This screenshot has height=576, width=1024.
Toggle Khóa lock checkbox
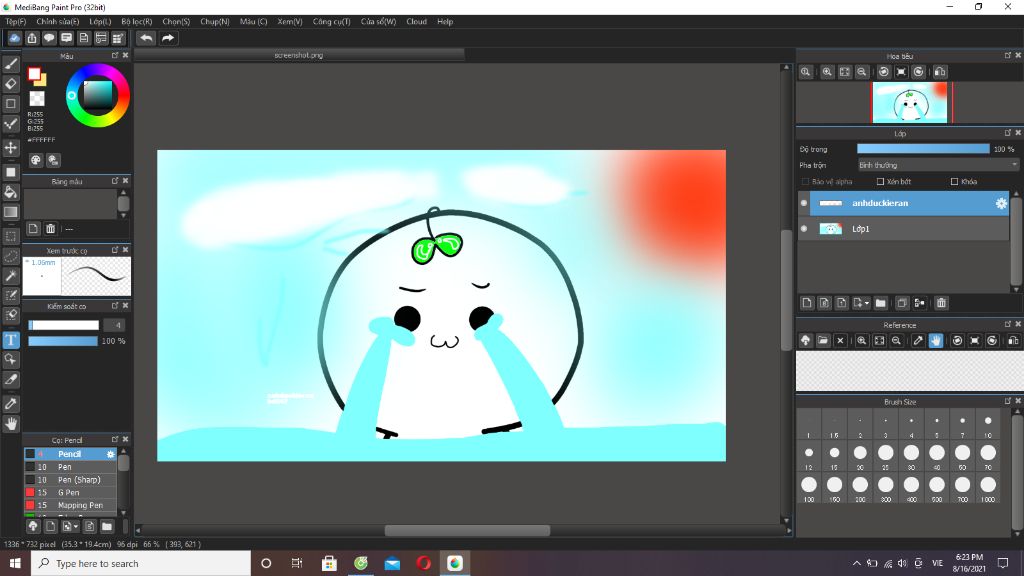pos(954,182)
